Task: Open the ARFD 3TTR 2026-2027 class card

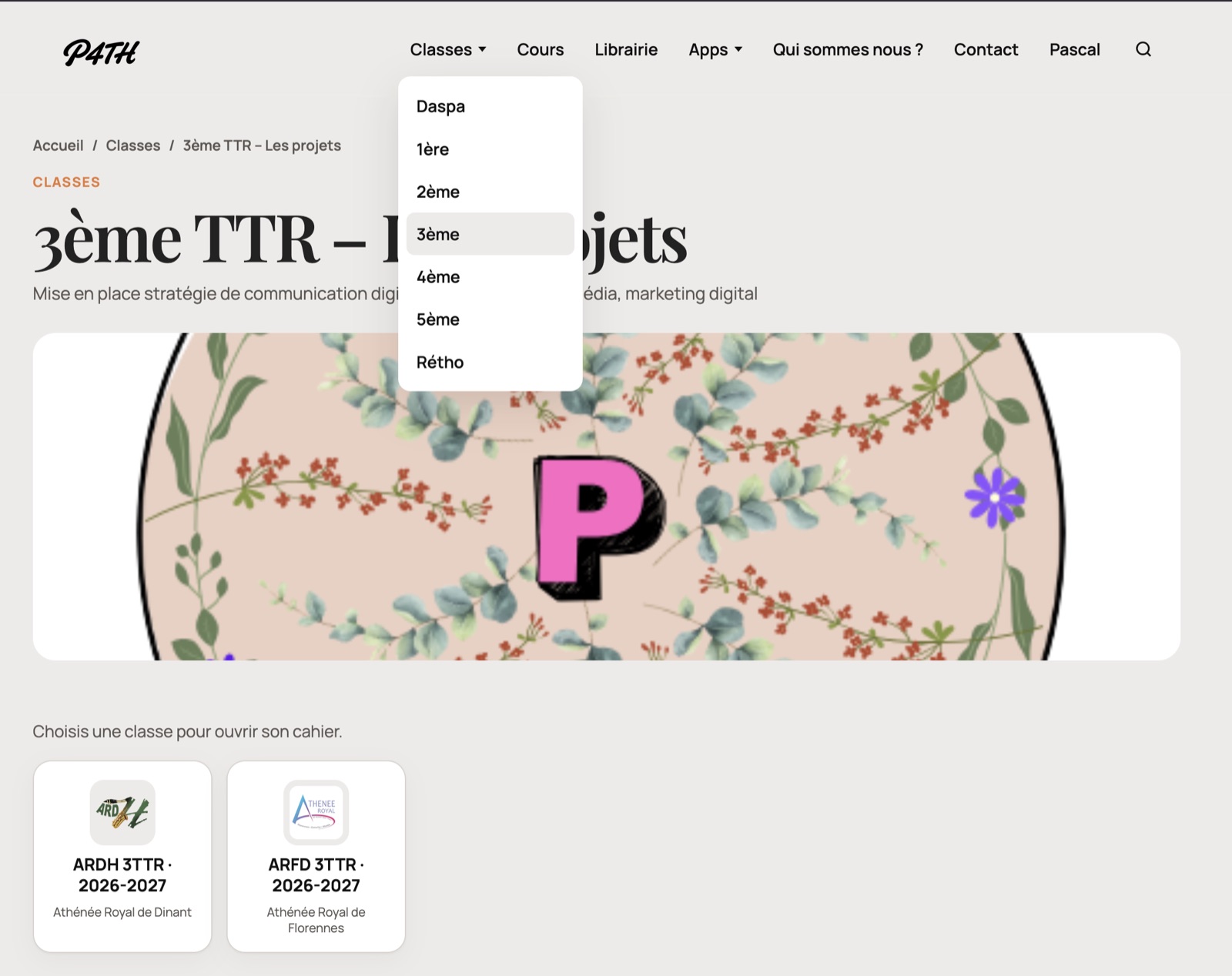Action: click(316, 857)
